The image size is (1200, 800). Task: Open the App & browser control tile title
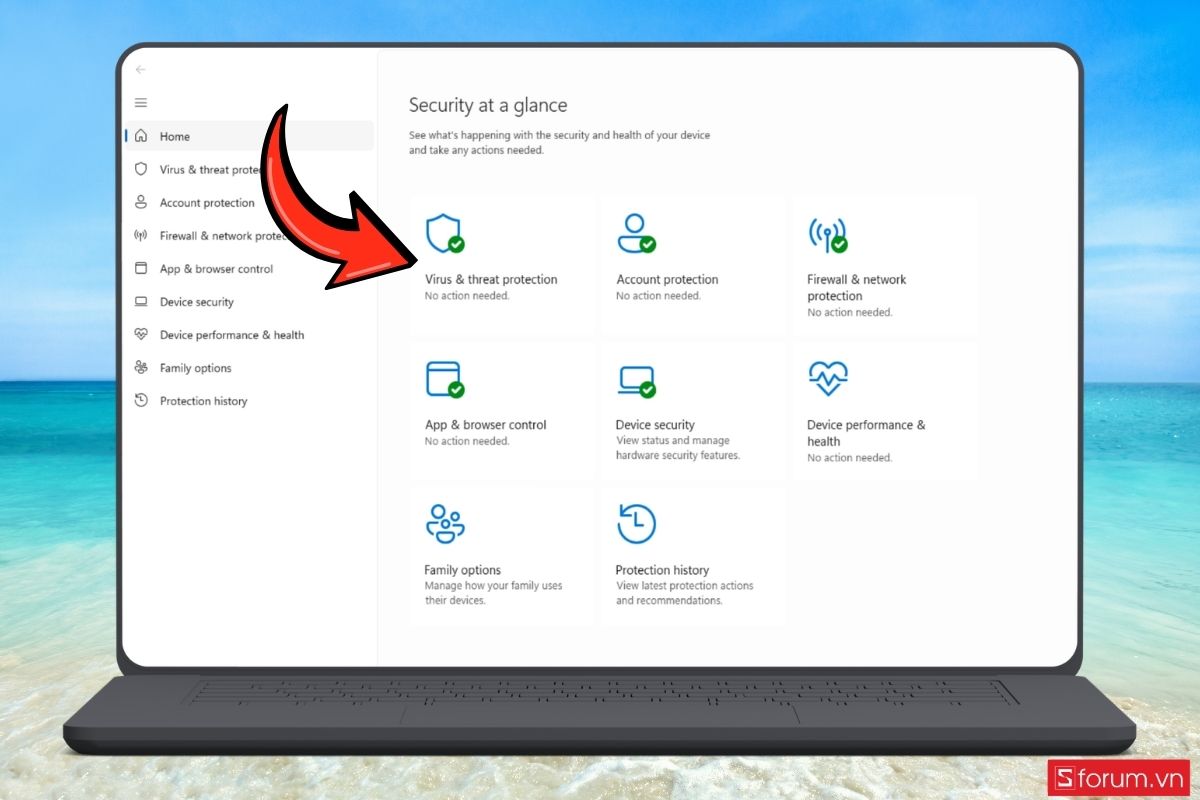click(486, 425)
